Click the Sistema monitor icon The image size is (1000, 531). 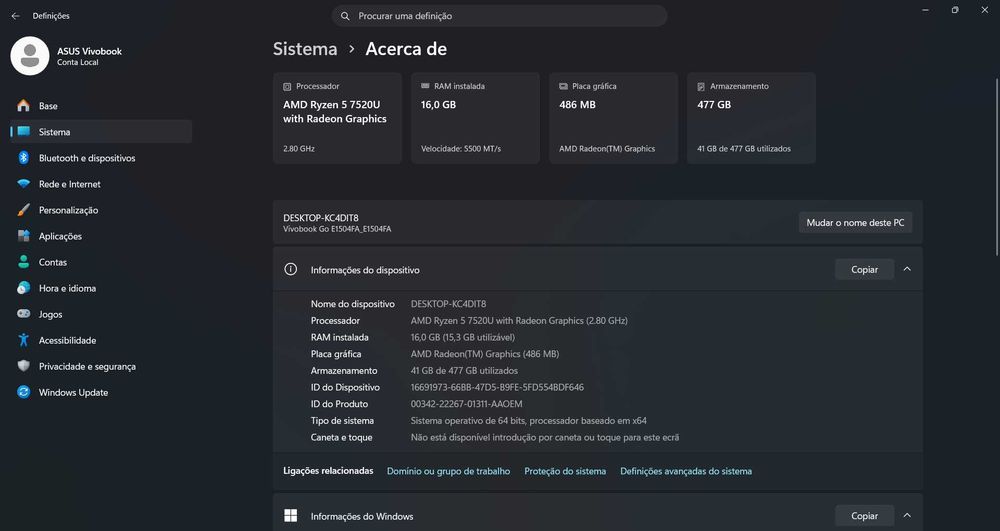coord(24,132)
